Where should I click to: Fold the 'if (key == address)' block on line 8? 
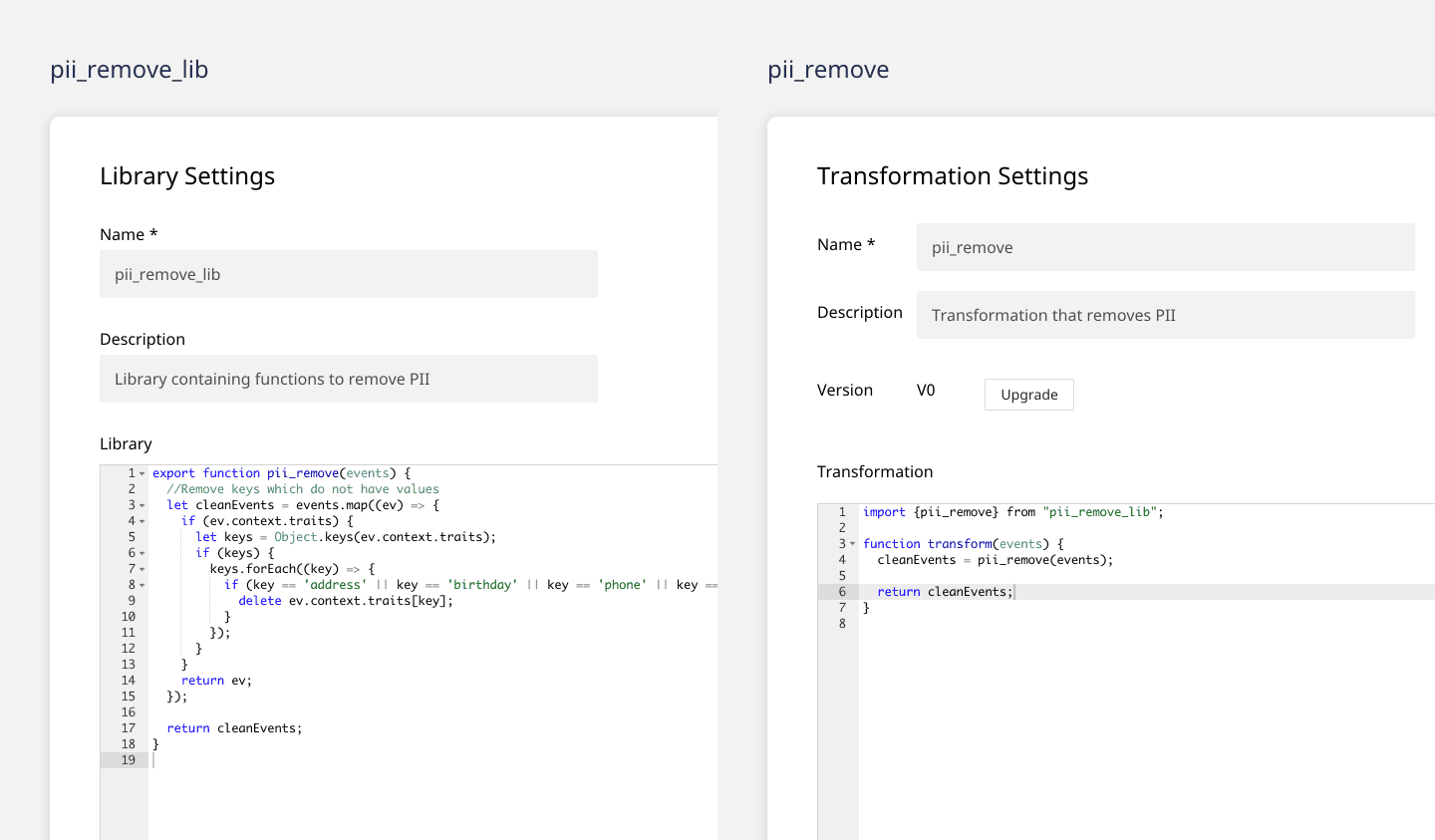143,586
